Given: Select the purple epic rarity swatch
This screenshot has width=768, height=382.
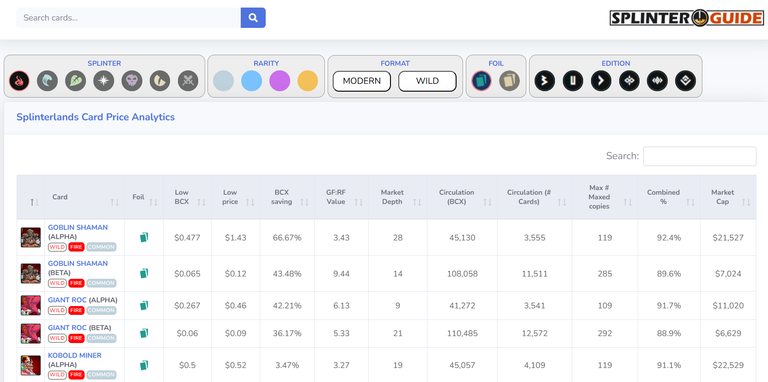Looking at the screenshot, I should pyautogui.click(x=280, y=81).
